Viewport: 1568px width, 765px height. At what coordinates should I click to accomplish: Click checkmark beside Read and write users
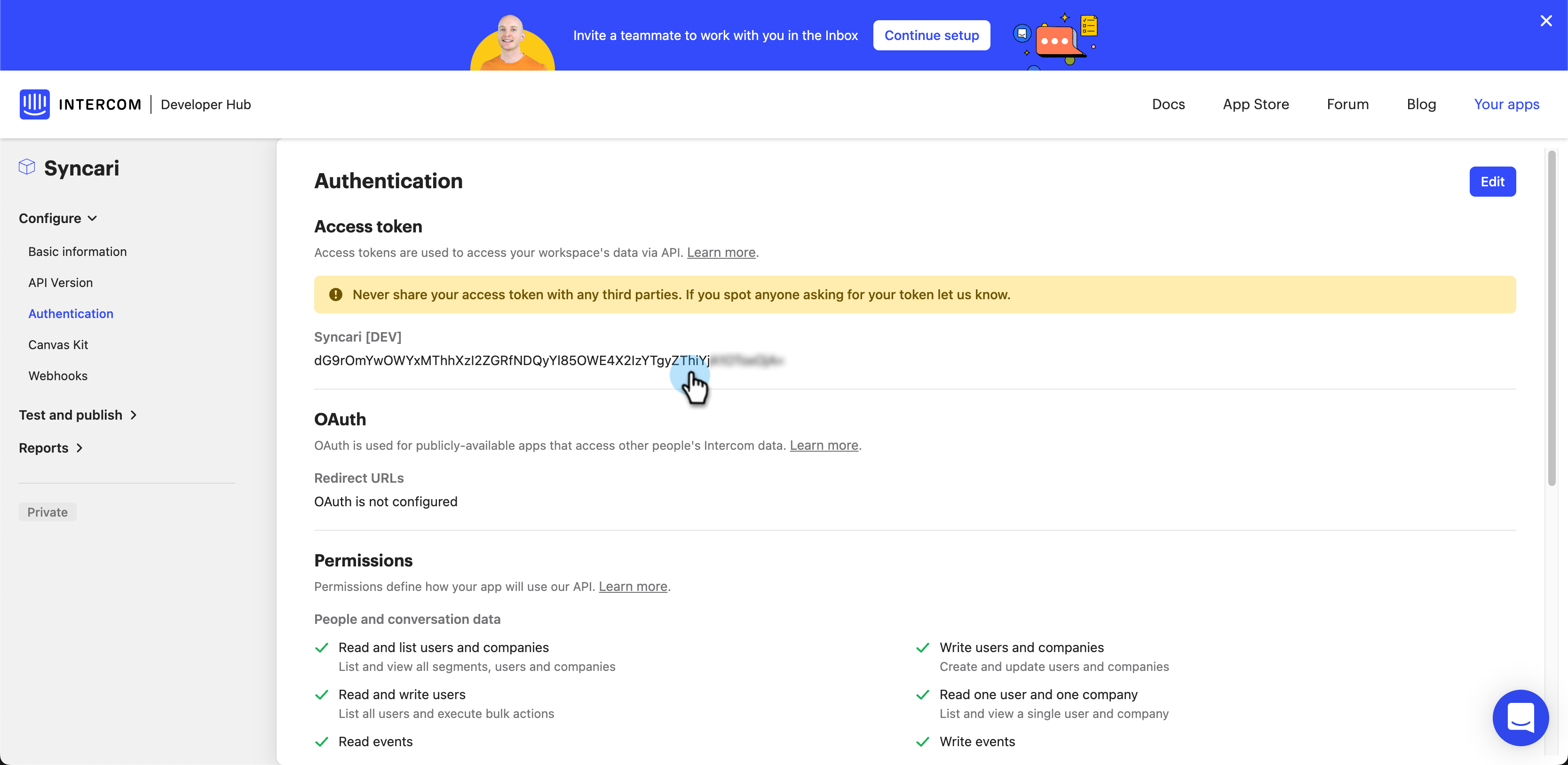(322, 694)
